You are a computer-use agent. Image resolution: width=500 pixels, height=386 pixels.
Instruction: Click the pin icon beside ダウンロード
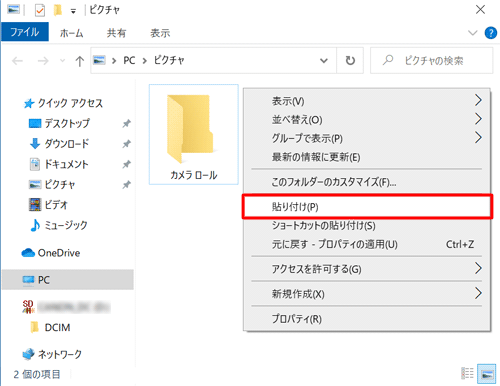click(126, 144)
